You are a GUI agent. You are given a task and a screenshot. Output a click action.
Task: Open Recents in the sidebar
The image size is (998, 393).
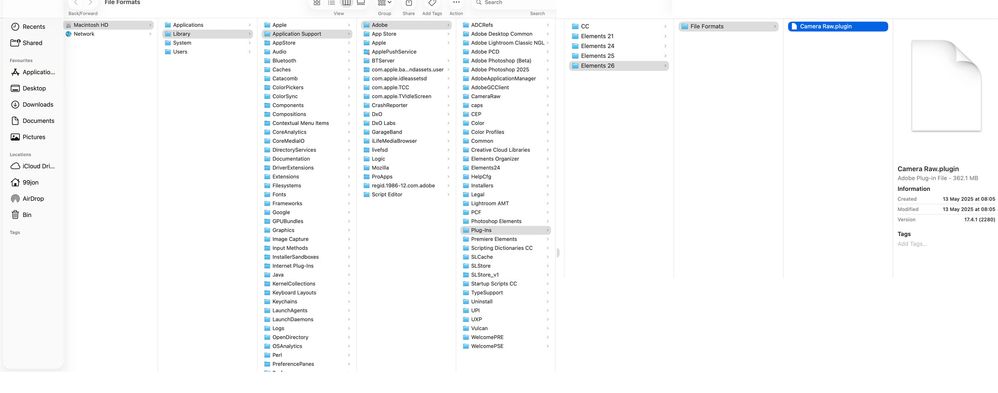[28, 27]
